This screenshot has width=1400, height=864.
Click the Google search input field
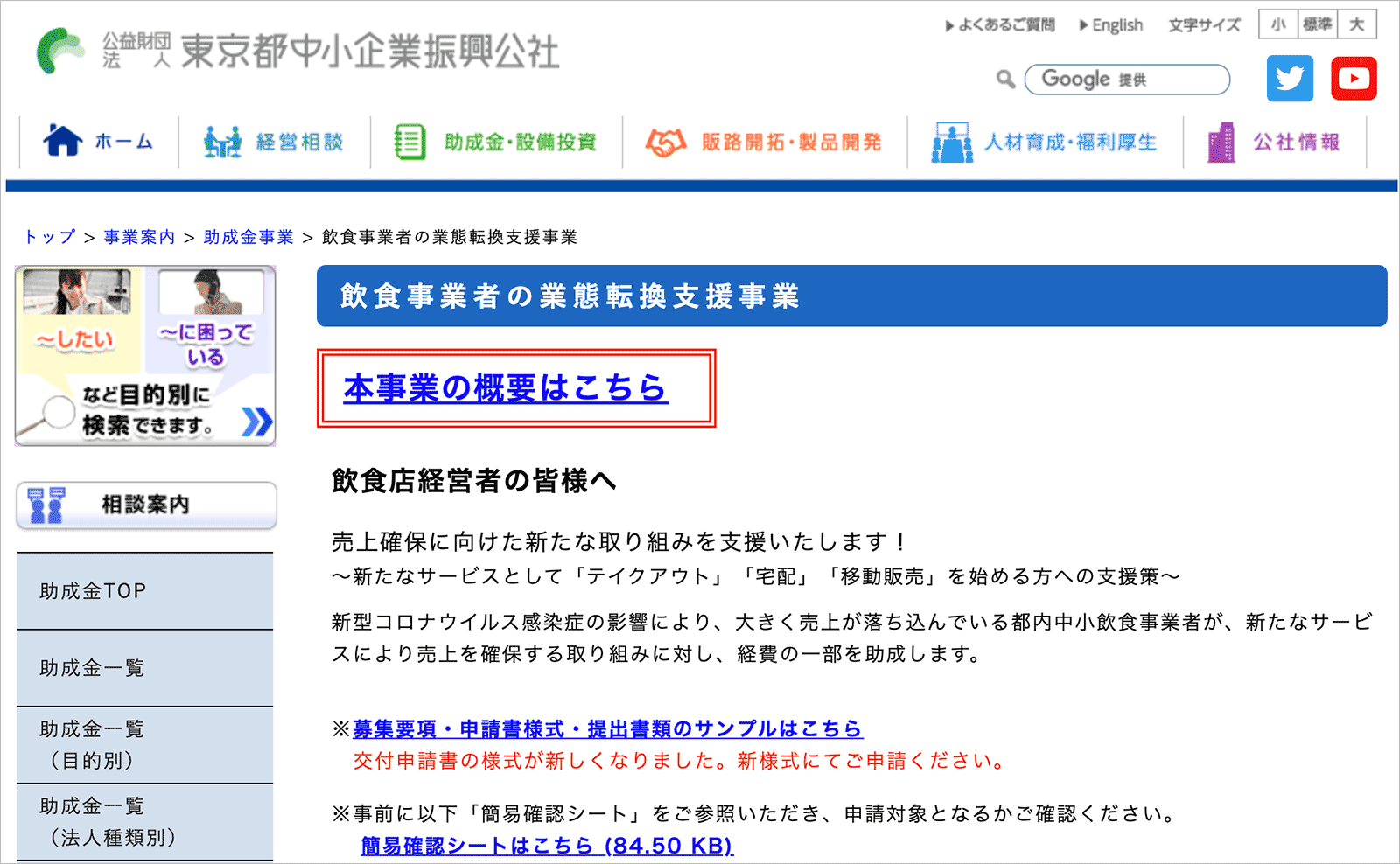[x=1127, y=80]
